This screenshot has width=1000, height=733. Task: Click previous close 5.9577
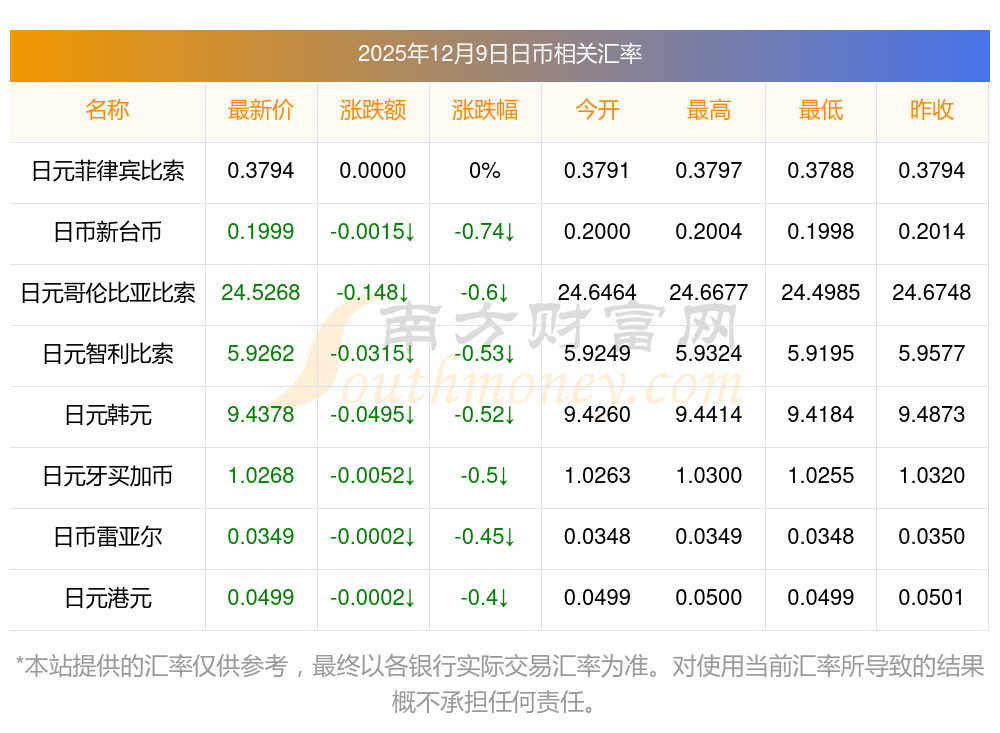pyautogui.click(x=932, y=353)
